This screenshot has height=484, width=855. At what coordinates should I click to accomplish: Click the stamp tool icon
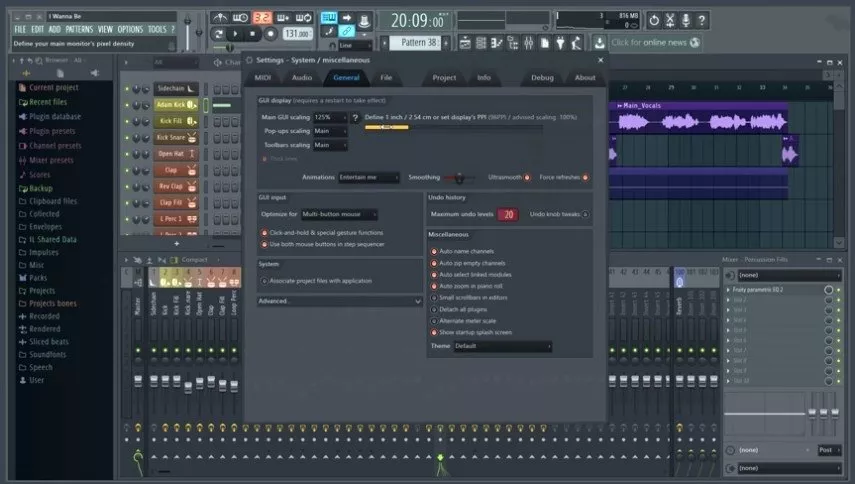[x=364, y=21]
